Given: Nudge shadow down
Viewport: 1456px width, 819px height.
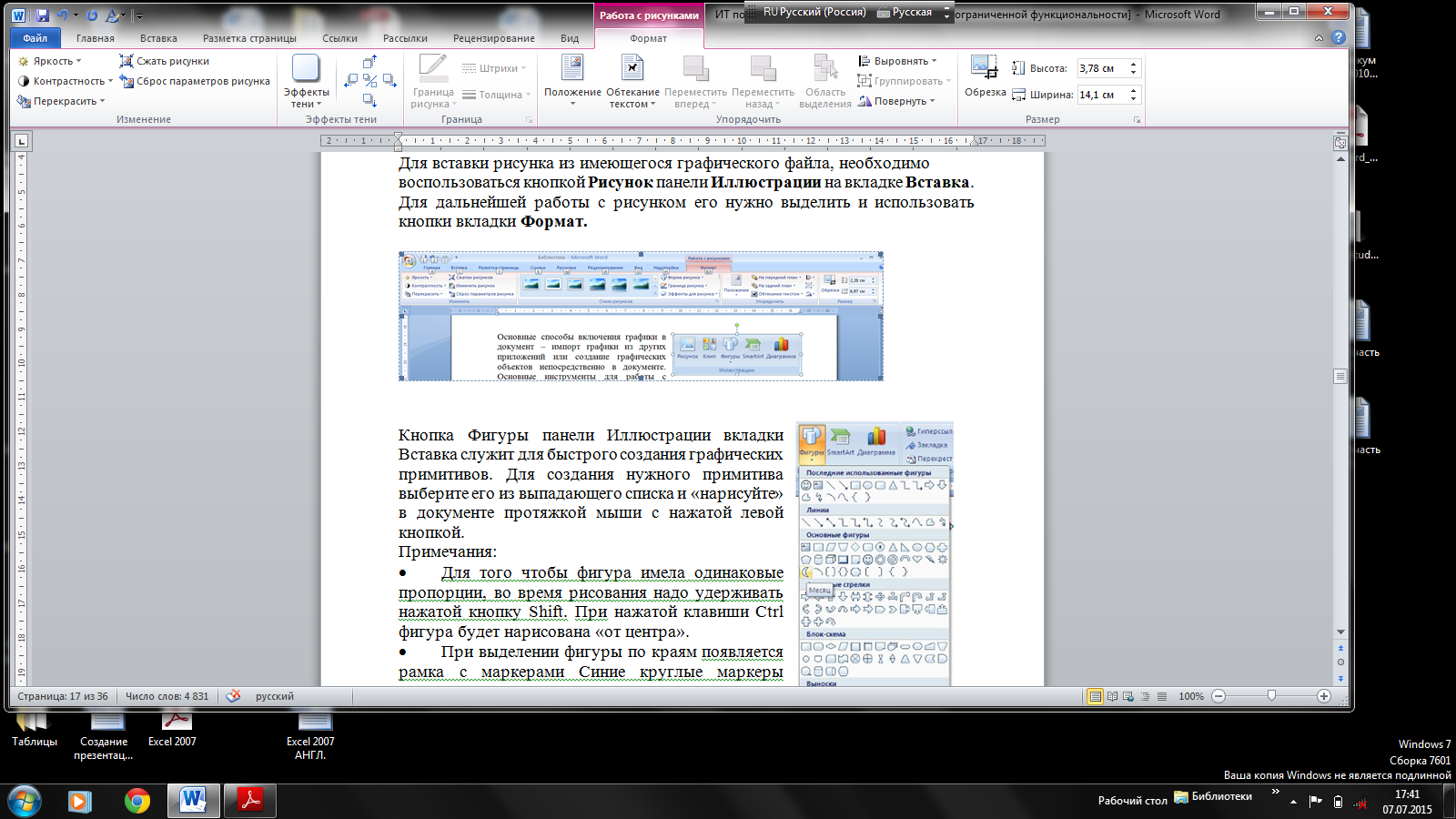Looking at the screenshot, I should point(369,100).
